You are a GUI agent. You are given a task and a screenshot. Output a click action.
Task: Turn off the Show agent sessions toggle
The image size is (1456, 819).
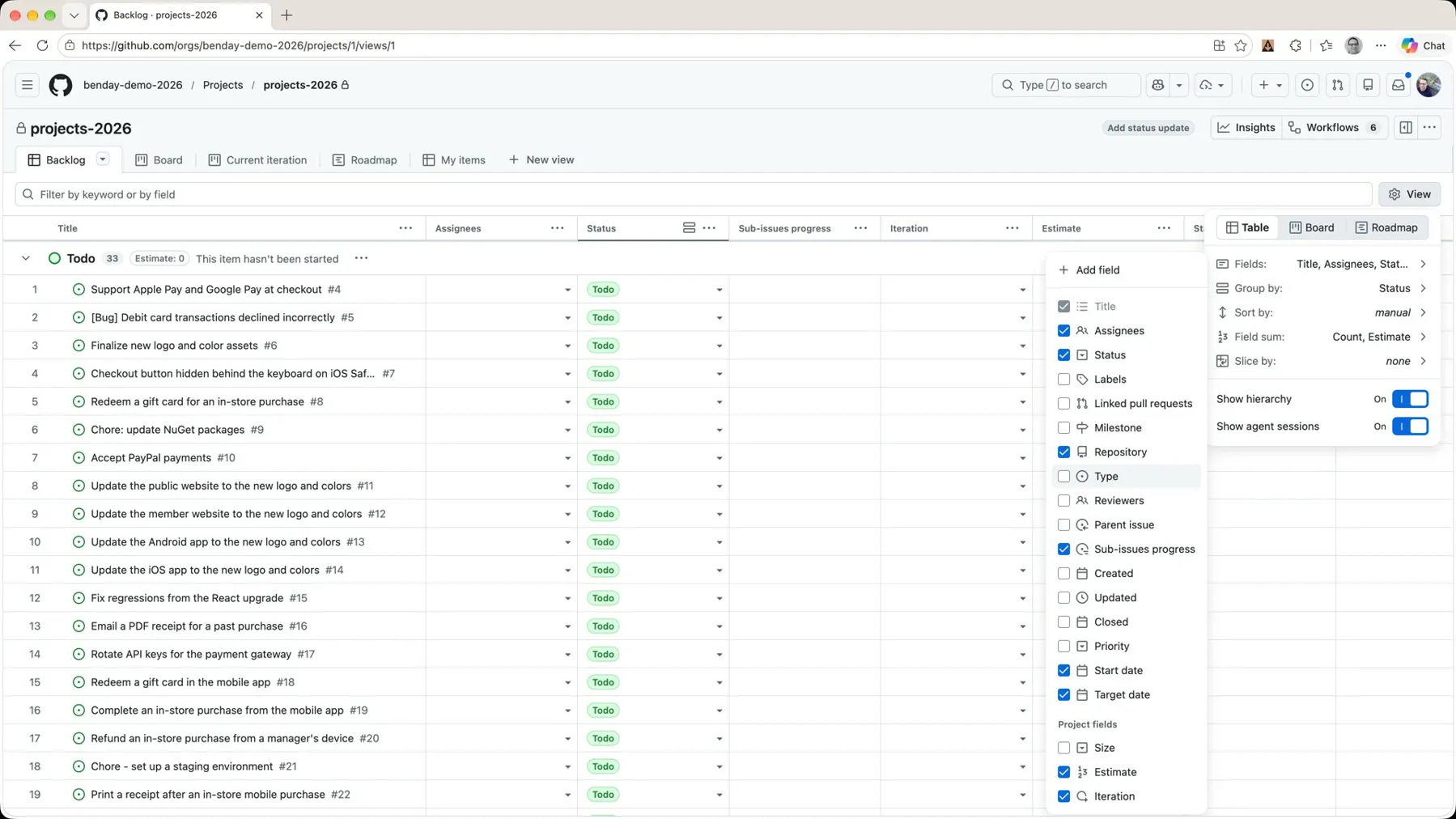tap(1410, 426)
